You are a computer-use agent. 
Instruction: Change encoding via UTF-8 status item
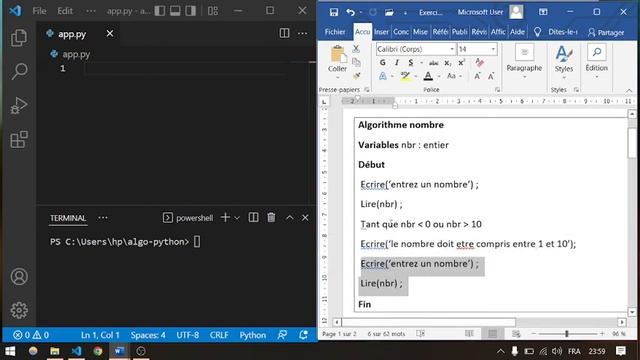pos(187,335)
